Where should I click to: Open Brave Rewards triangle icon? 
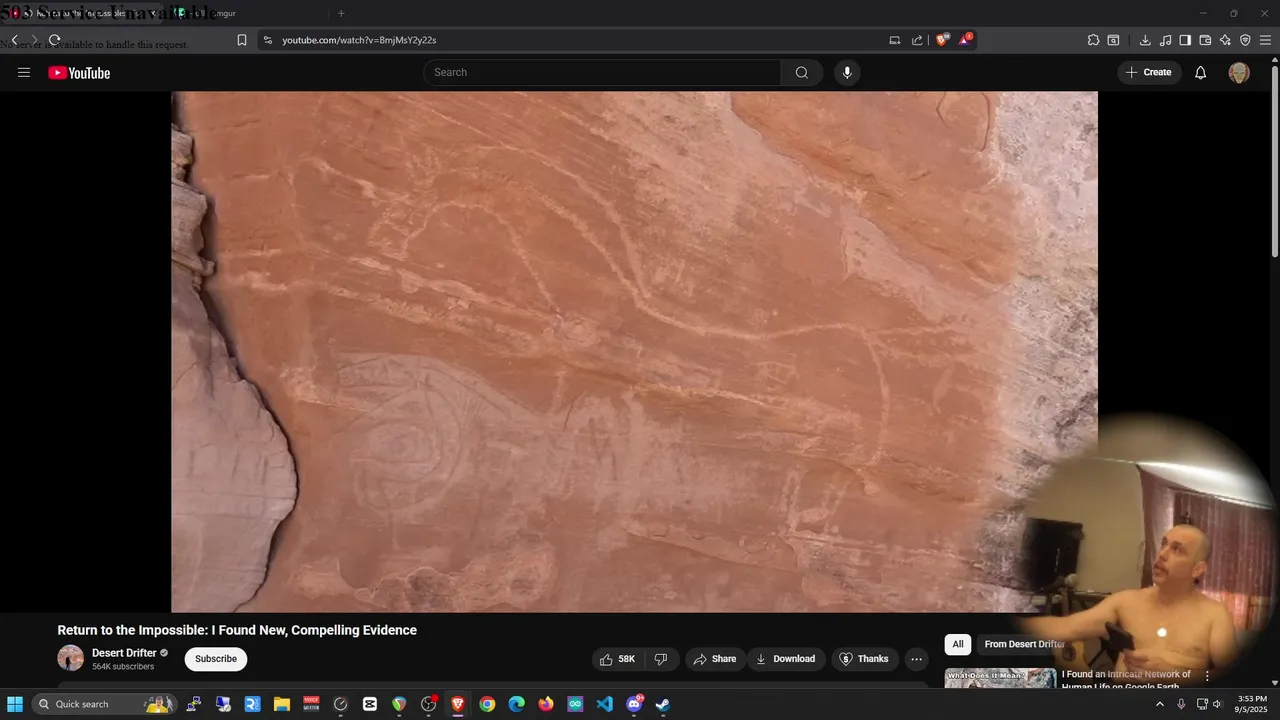tap(966, 40)
